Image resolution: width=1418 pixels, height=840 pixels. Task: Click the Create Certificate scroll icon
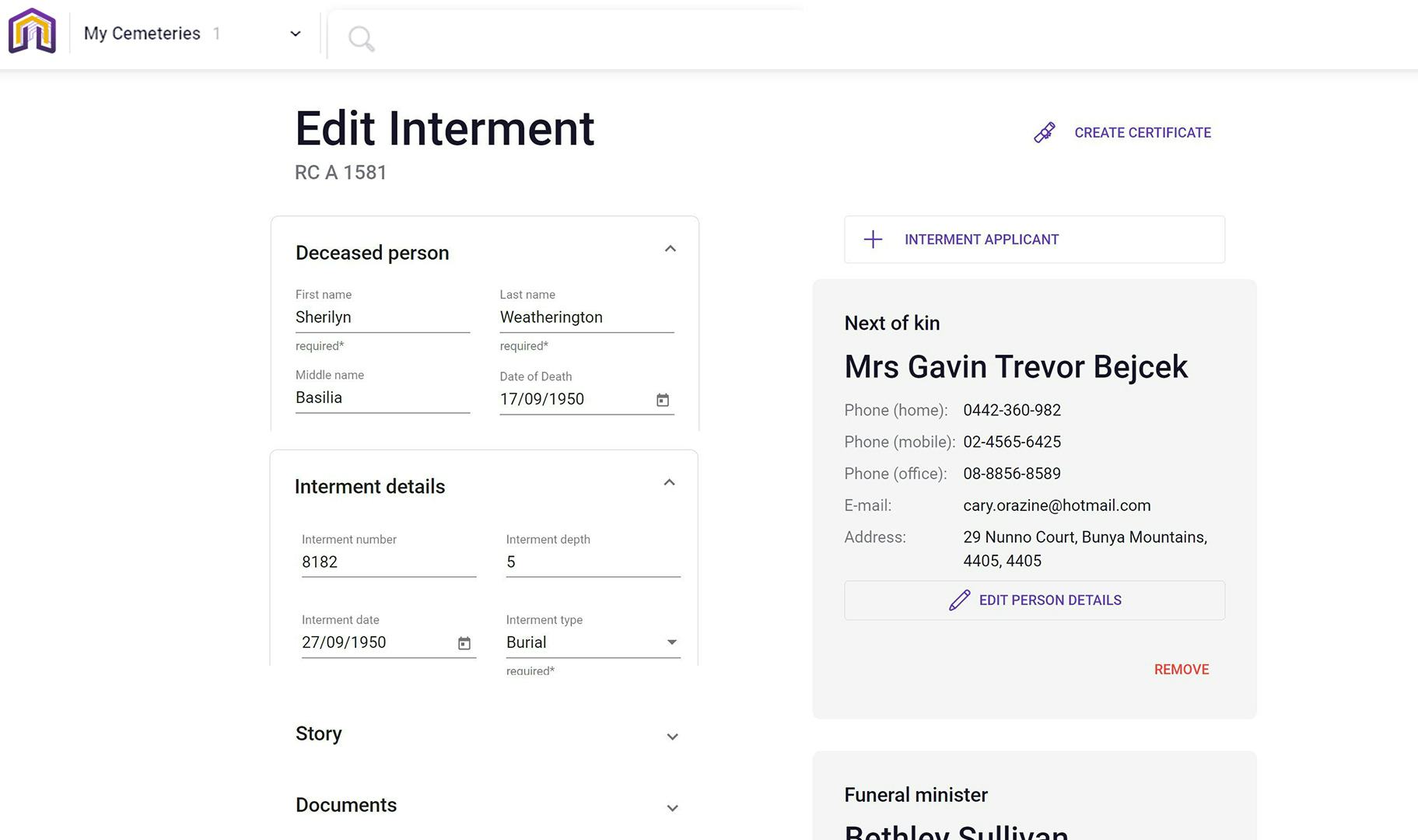(1044, 133)
